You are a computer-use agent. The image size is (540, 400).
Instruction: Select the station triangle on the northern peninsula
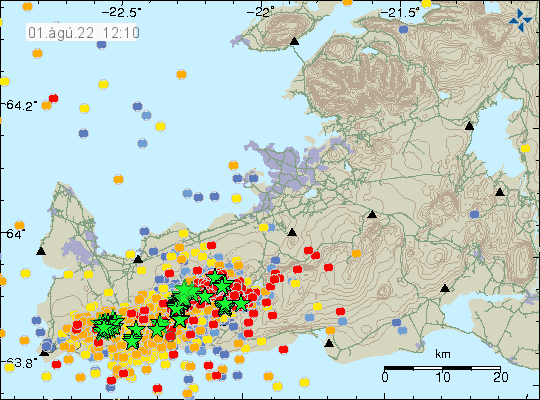[294, 42]
